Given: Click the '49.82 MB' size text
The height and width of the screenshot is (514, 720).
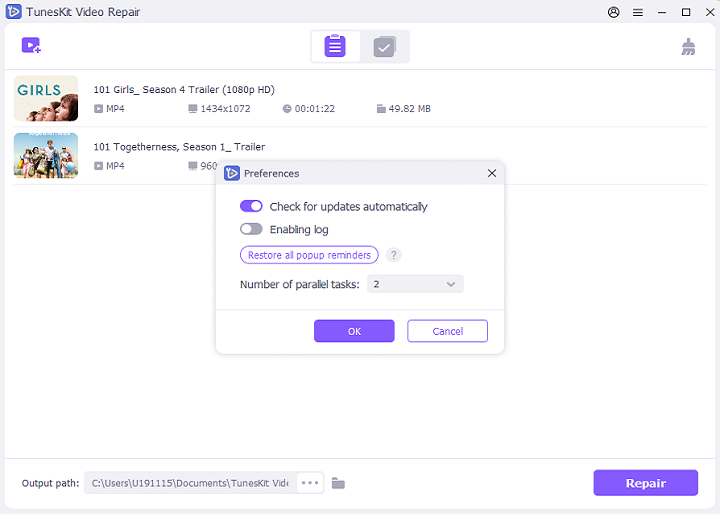Looking at the screenshot, I should point(410,109).
